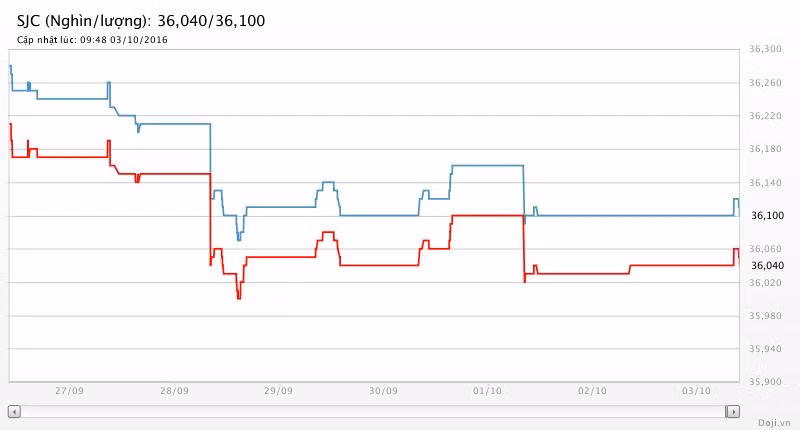Click the SJC price title heading
Image resolution: width=800 pixels, height=430 pixels.
pos(141,21)
